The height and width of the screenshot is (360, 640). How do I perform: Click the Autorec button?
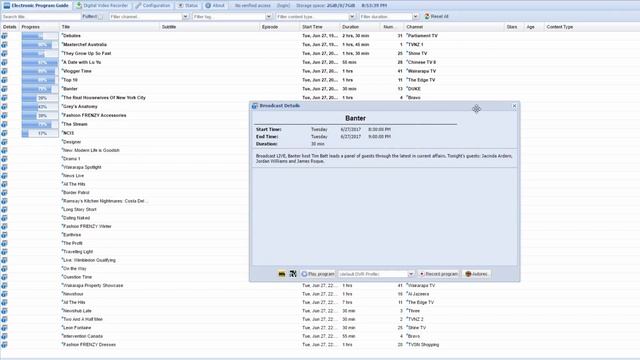click(477, 274)
